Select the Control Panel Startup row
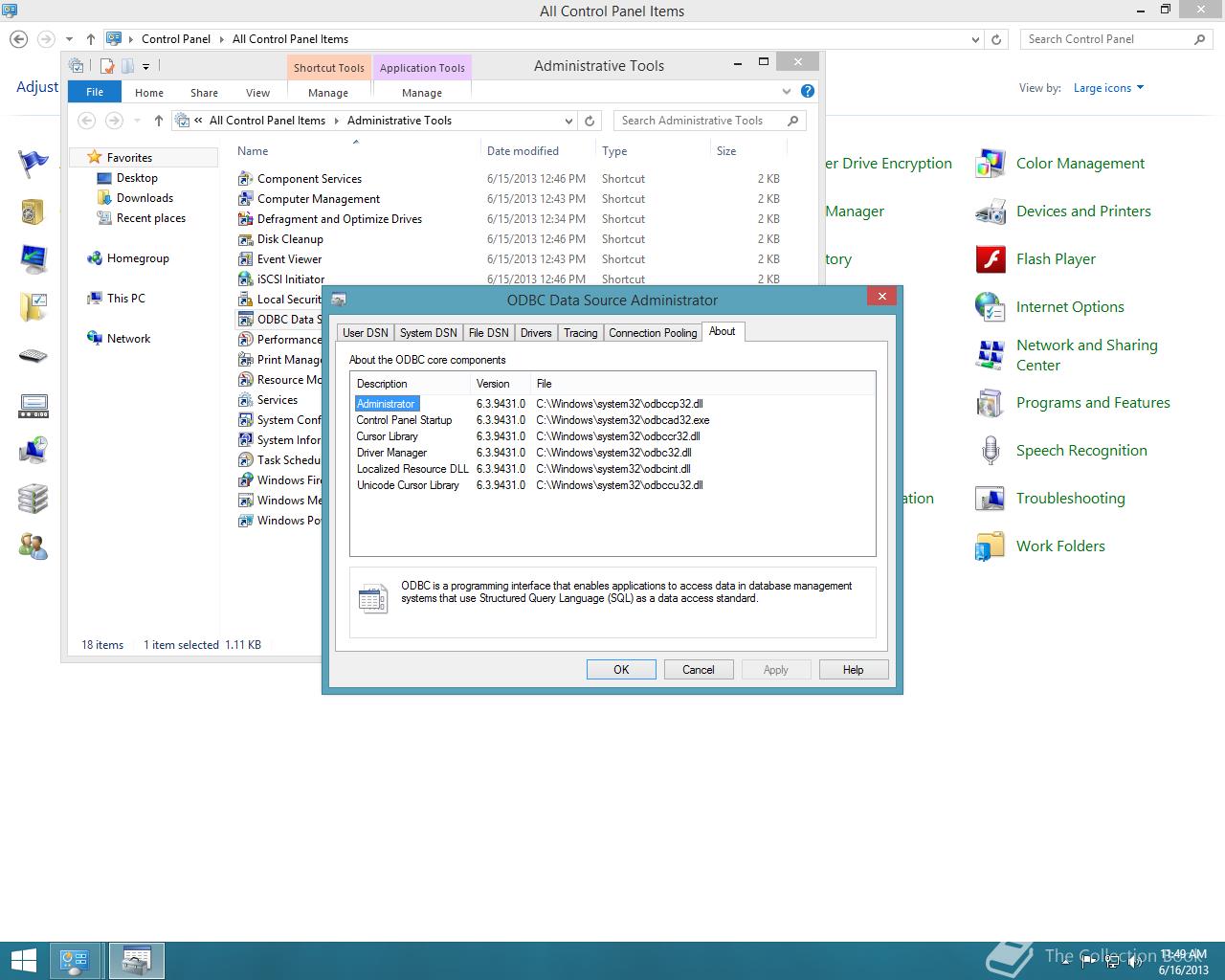The width and height of the screenshot is (1225, 980). coord(612,420)
